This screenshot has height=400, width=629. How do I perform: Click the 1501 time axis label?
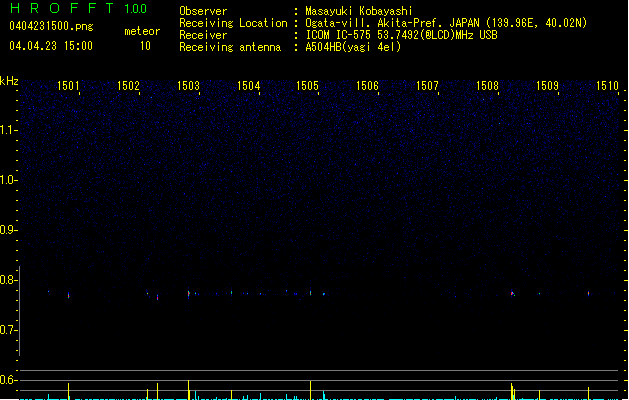68,86
